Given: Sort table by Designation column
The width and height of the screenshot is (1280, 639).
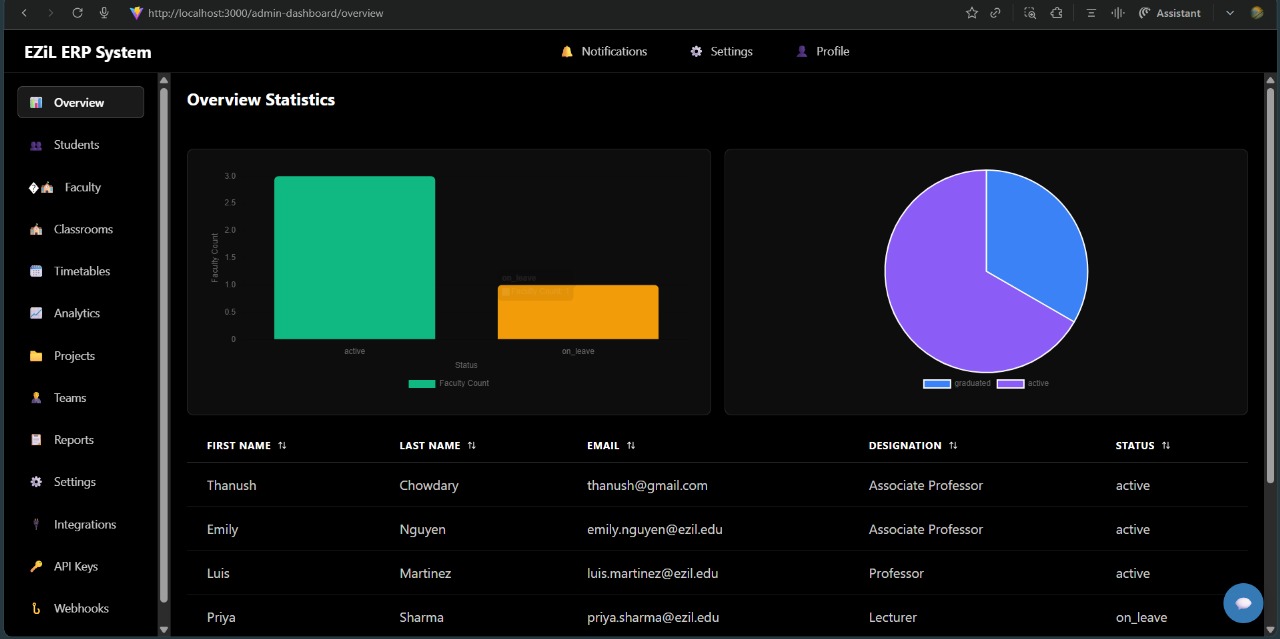Looking at the screenshot, I should coord(912,445).
